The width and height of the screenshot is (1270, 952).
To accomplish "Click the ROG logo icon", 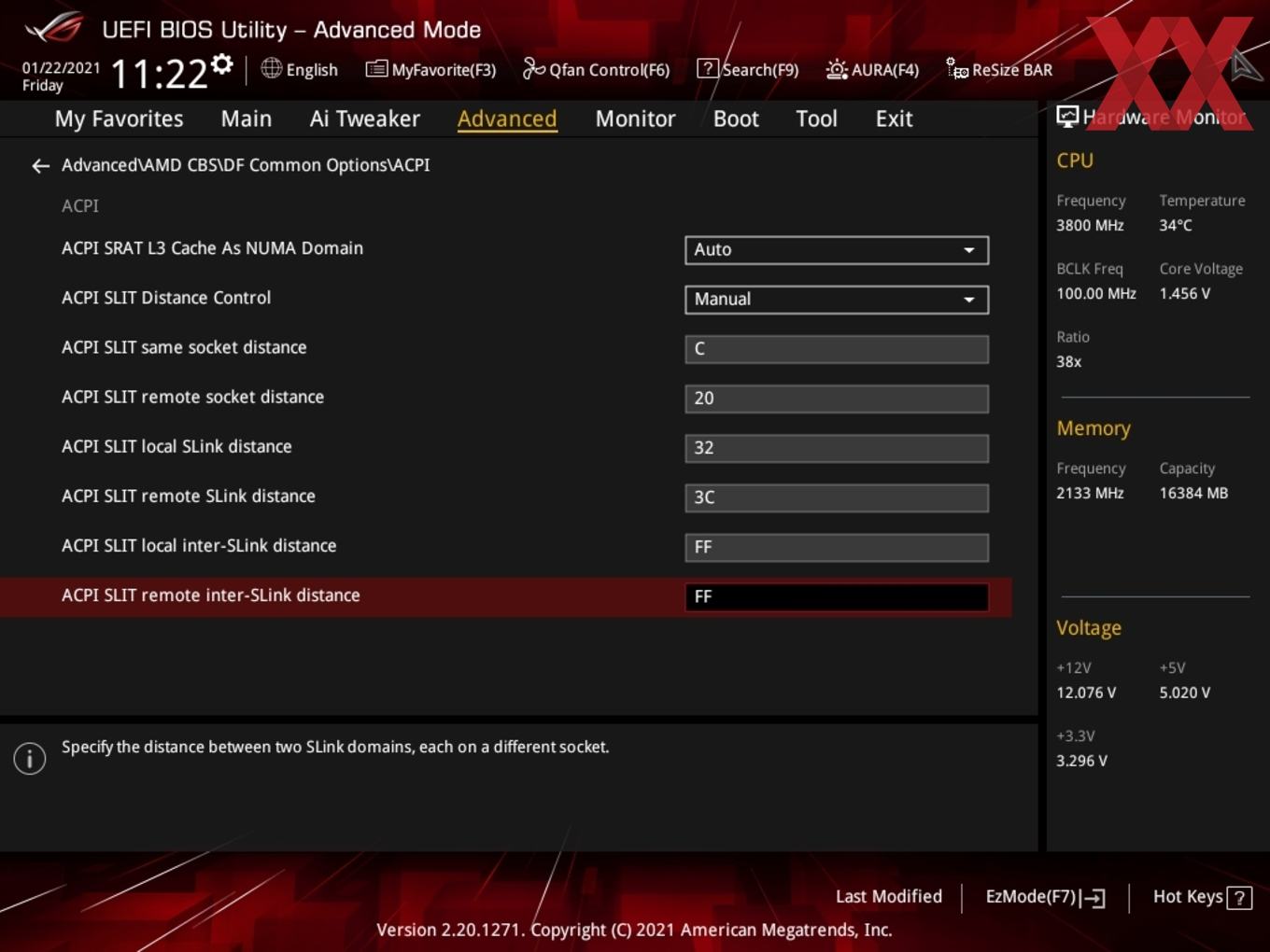I will click(54, 28).
